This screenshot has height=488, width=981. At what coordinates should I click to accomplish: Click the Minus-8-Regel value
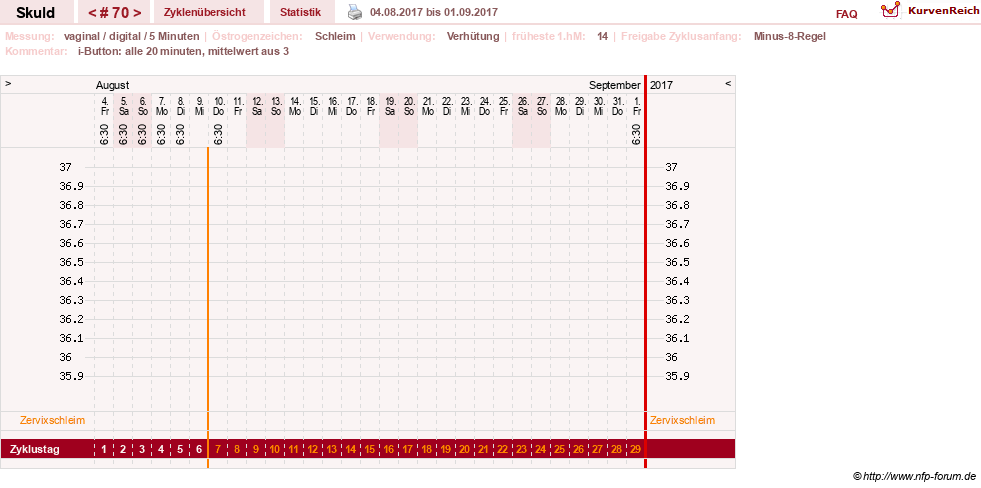(x=790, y=36)
